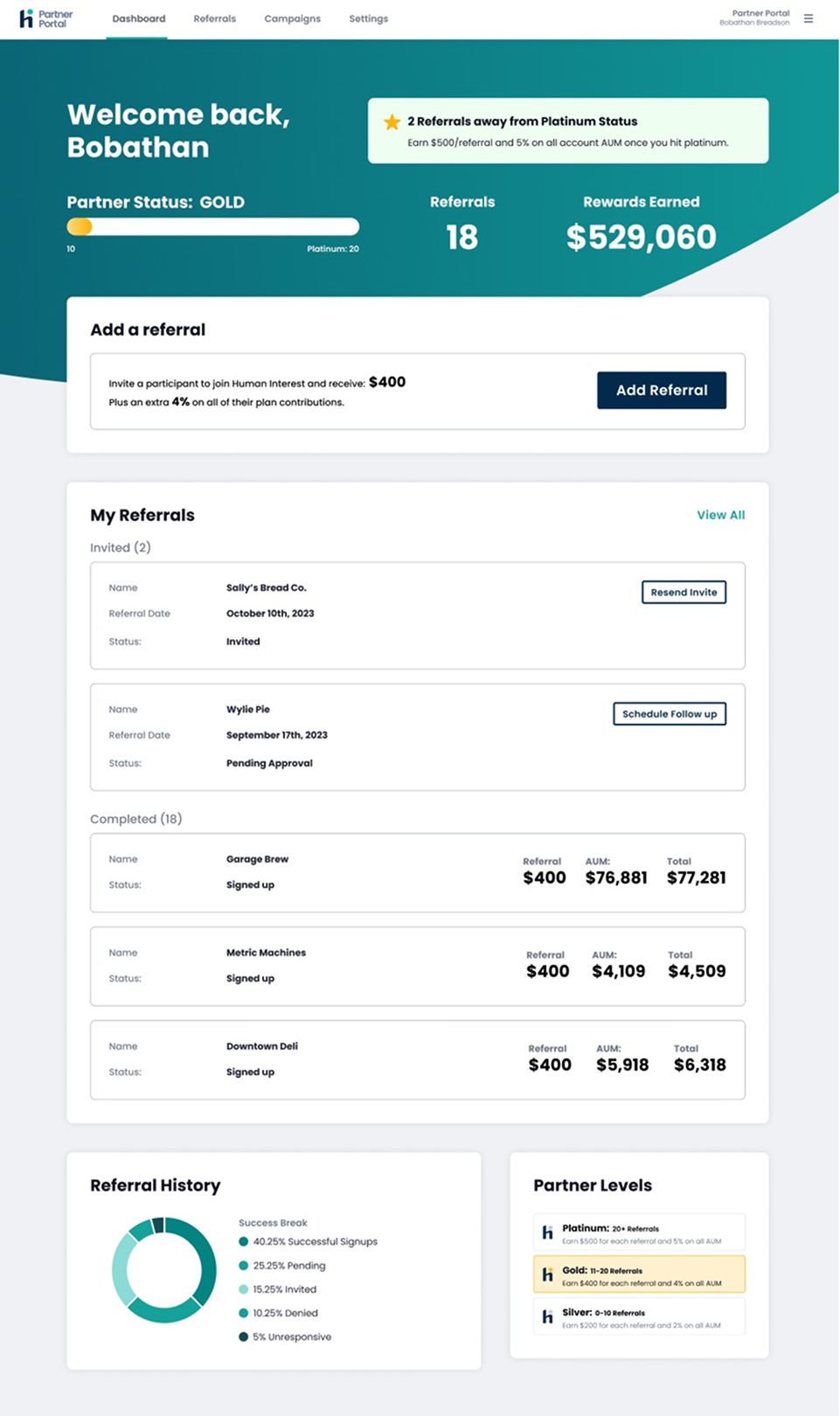Click the Silver level logo icon

pos(547,1316)
